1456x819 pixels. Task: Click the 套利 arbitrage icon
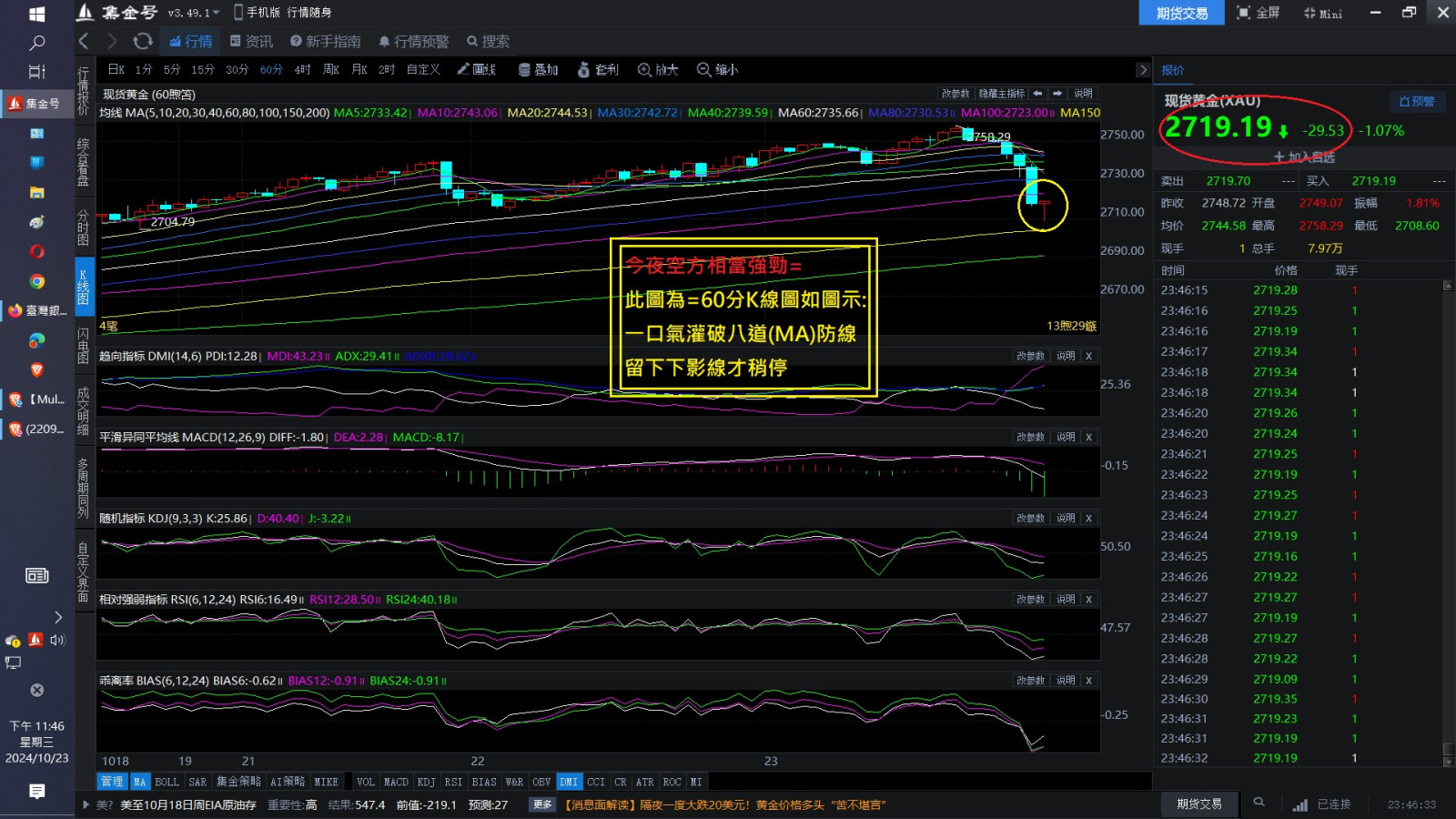click(598, 70)
